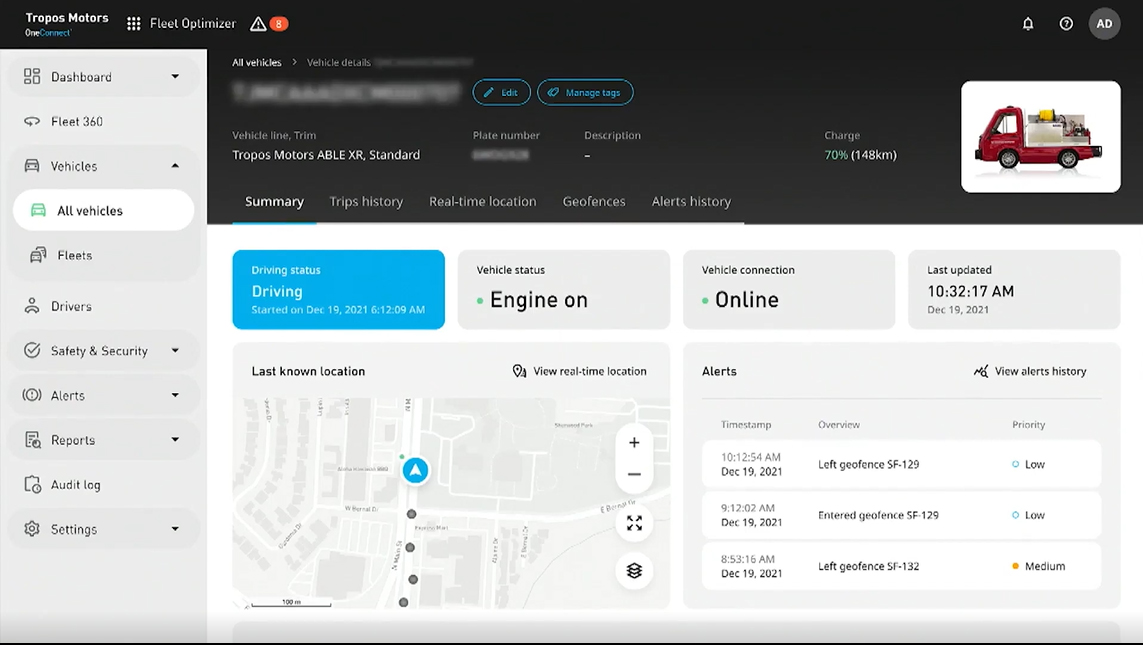The width and height of the screenshot is (1143, 645).
Task: Go to All vehicles breadcrumb
Action: click(x=257, y=63)
